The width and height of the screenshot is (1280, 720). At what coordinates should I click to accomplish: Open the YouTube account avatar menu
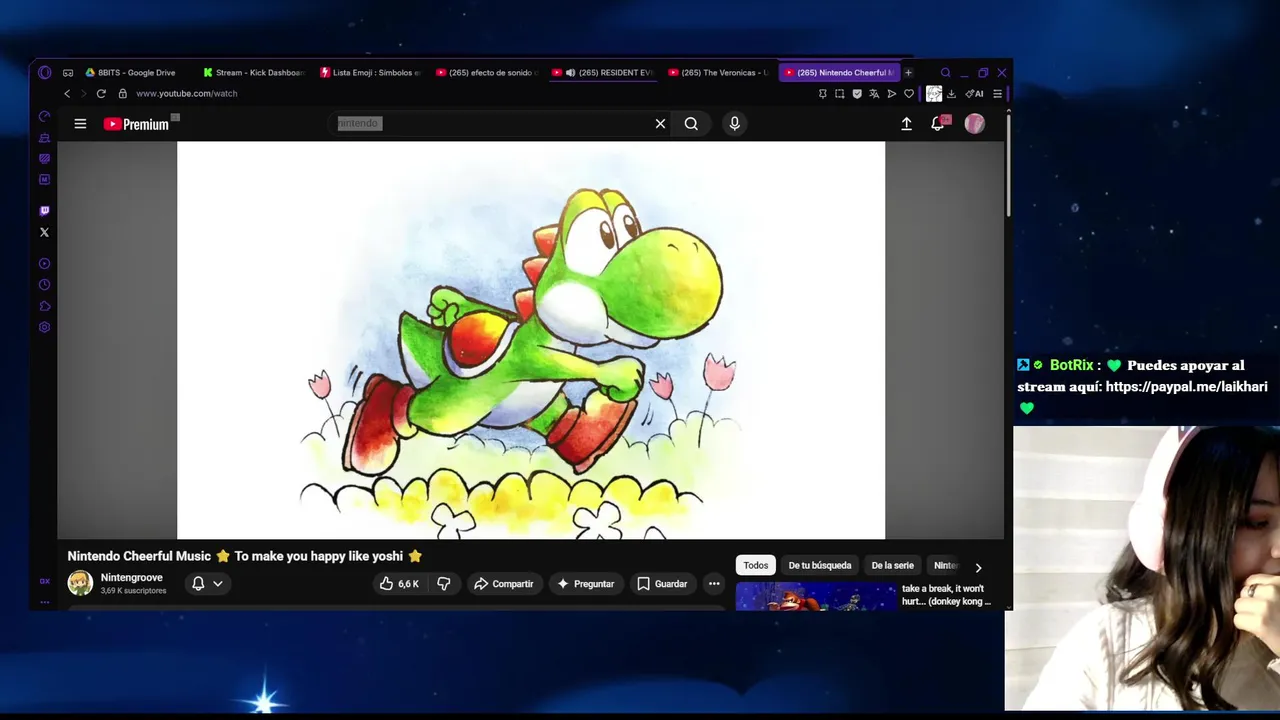[x=974, y=124]
